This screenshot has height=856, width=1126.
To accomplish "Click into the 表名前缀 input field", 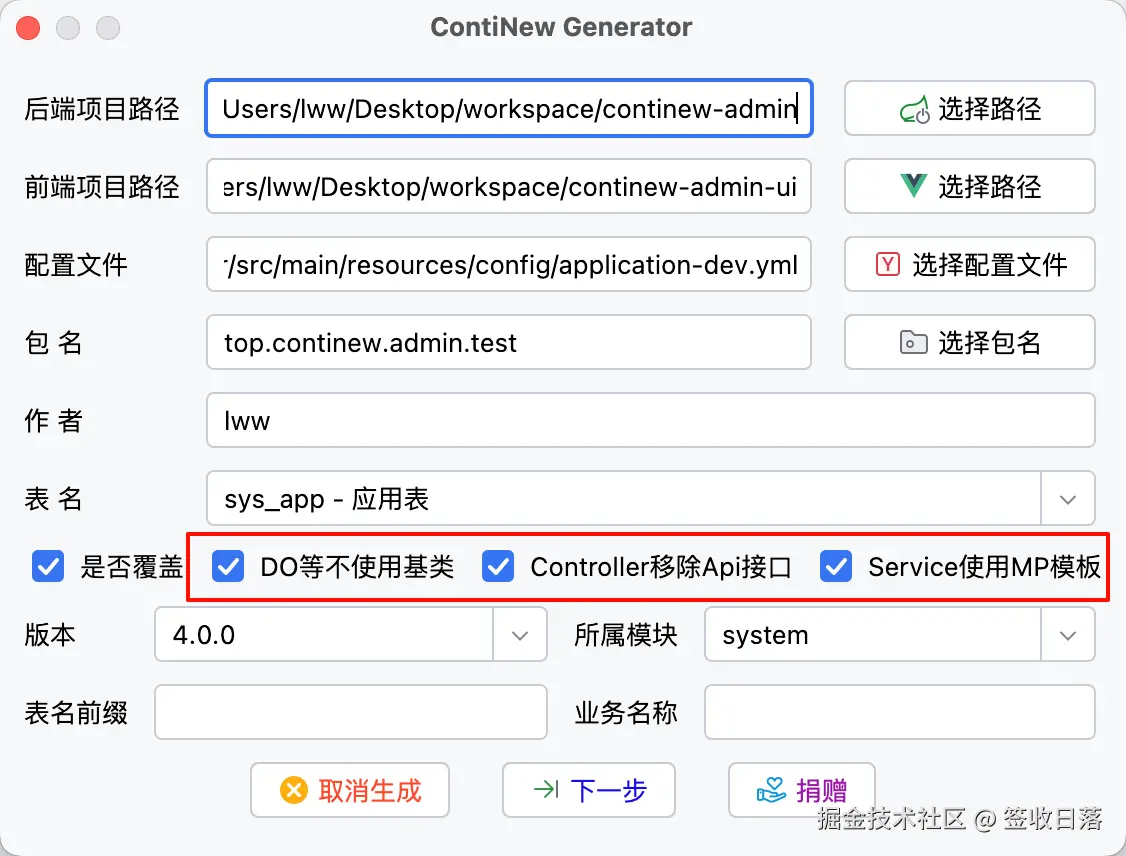I will point(351,713).
